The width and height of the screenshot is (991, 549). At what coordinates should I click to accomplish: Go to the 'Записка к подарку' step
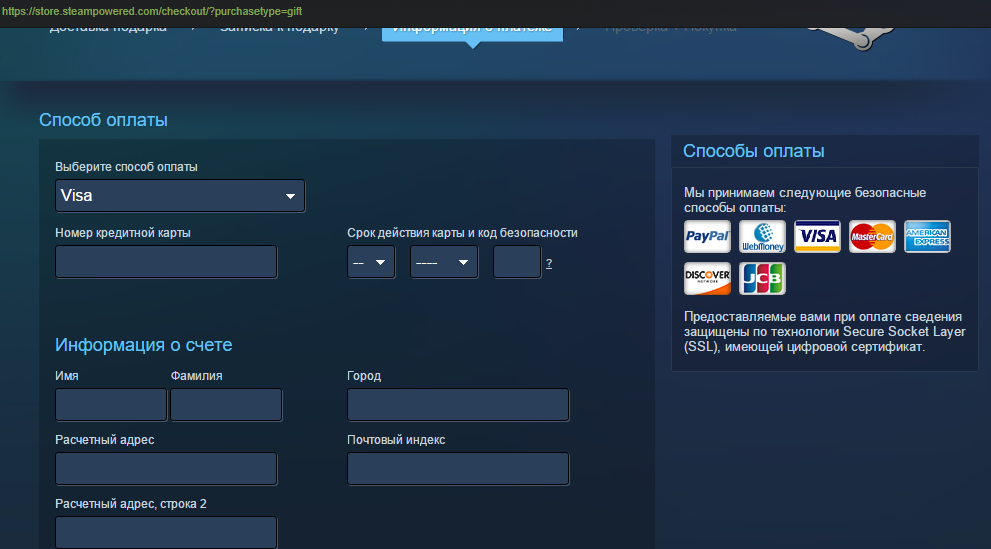279,27
